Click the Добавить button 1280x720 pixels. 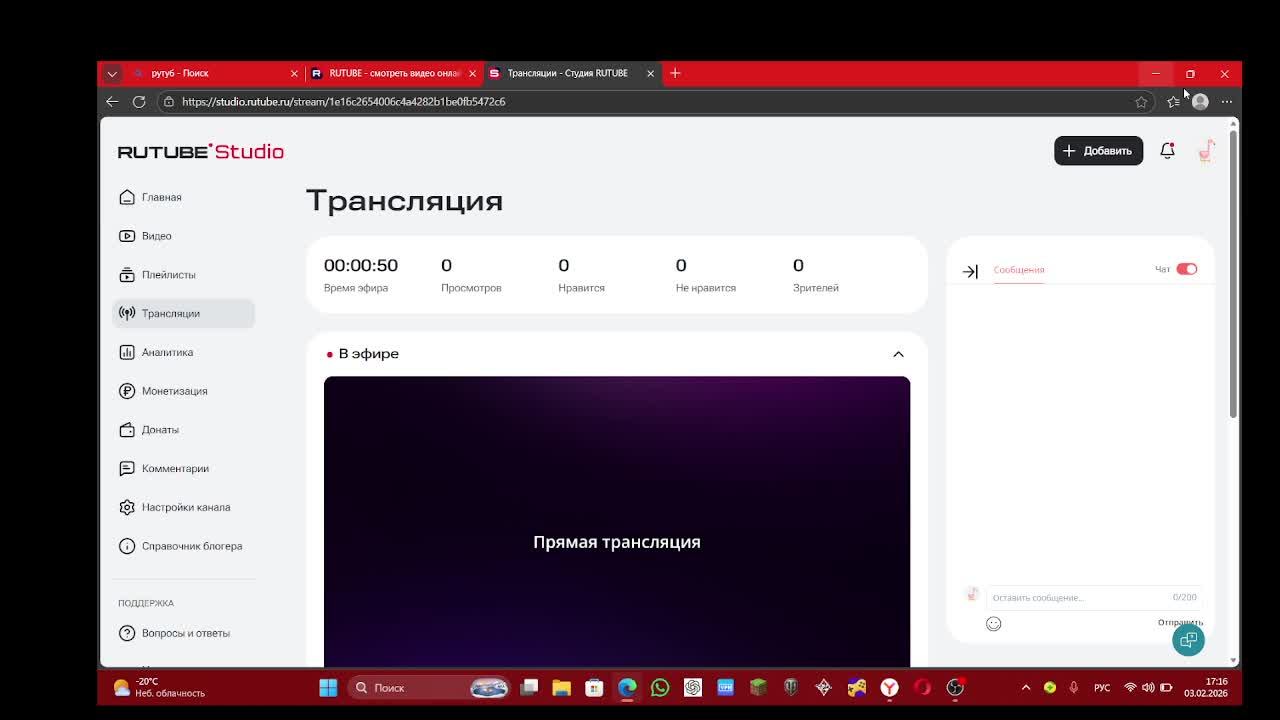(x=1098, y=151)
